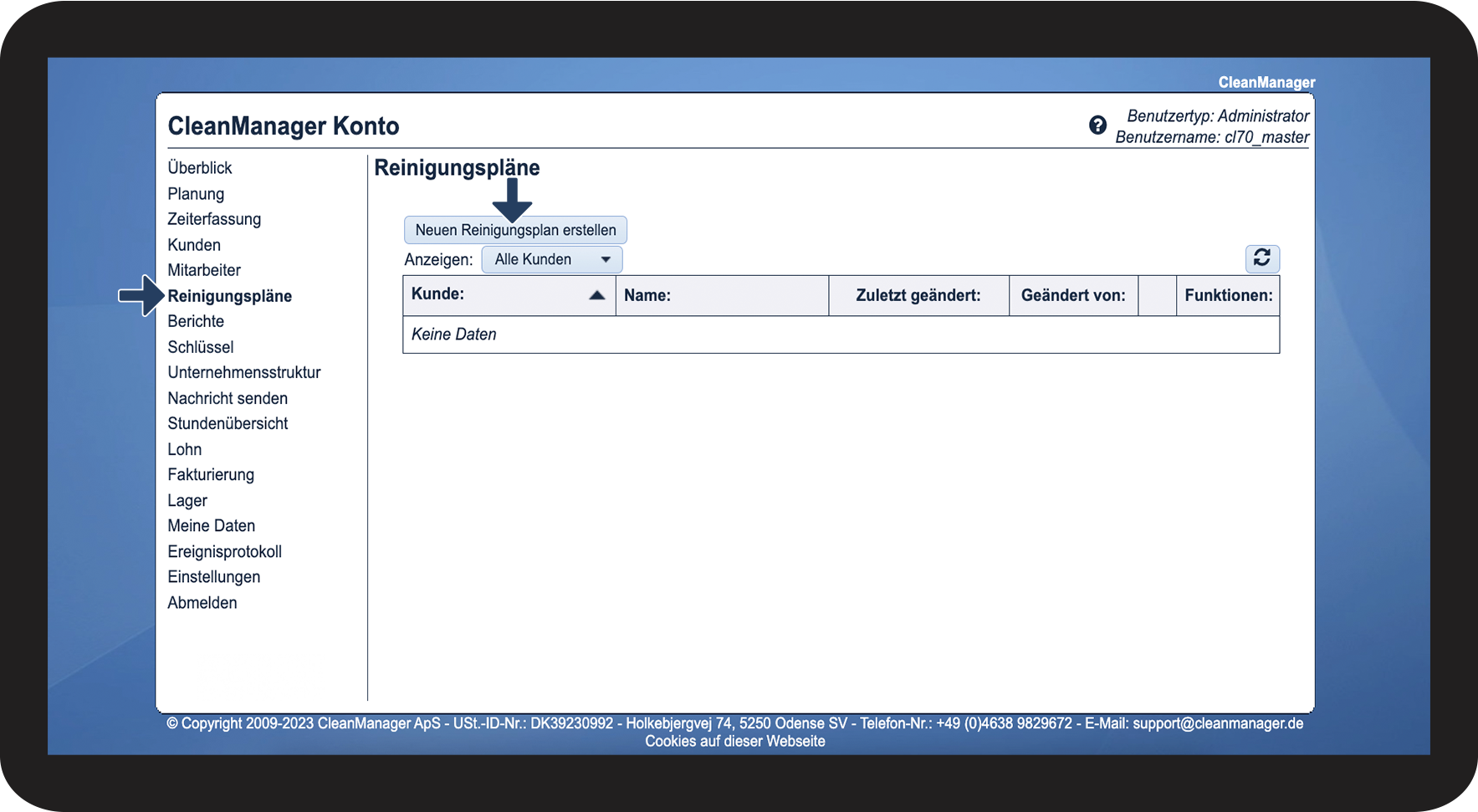Click the Anzeigen label
The image size is (1478, 812).
pyautogui.click(x=438, y=259)
